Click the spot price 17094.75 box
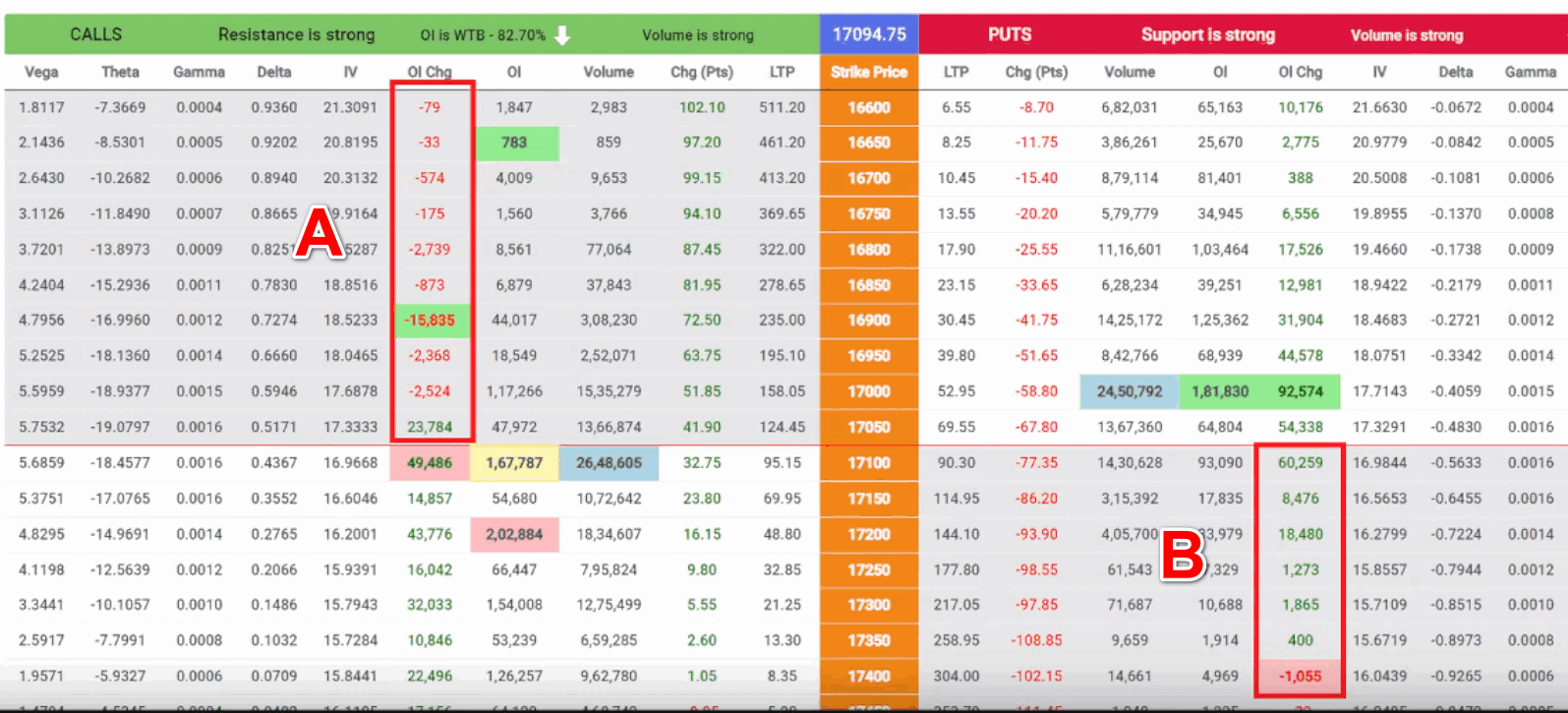Viewport: 1568px width, 713px height. (x=869, y=34)
